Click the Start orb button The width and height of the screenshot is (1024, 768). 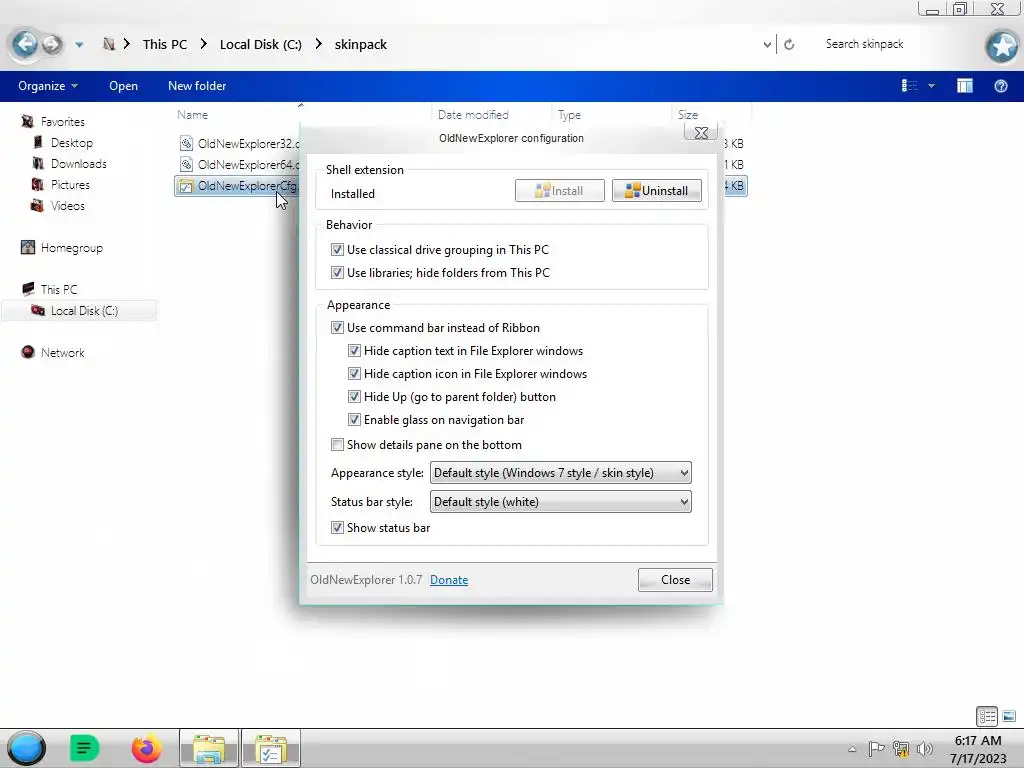pyautogui.click(x=27, y=748)
